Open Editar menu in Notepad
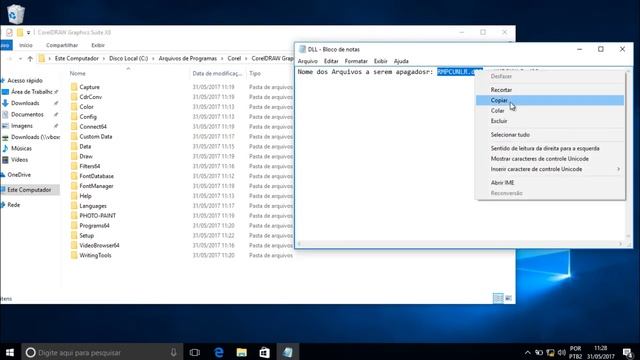Viewport: 640px width, 360px height. (331, 61)
